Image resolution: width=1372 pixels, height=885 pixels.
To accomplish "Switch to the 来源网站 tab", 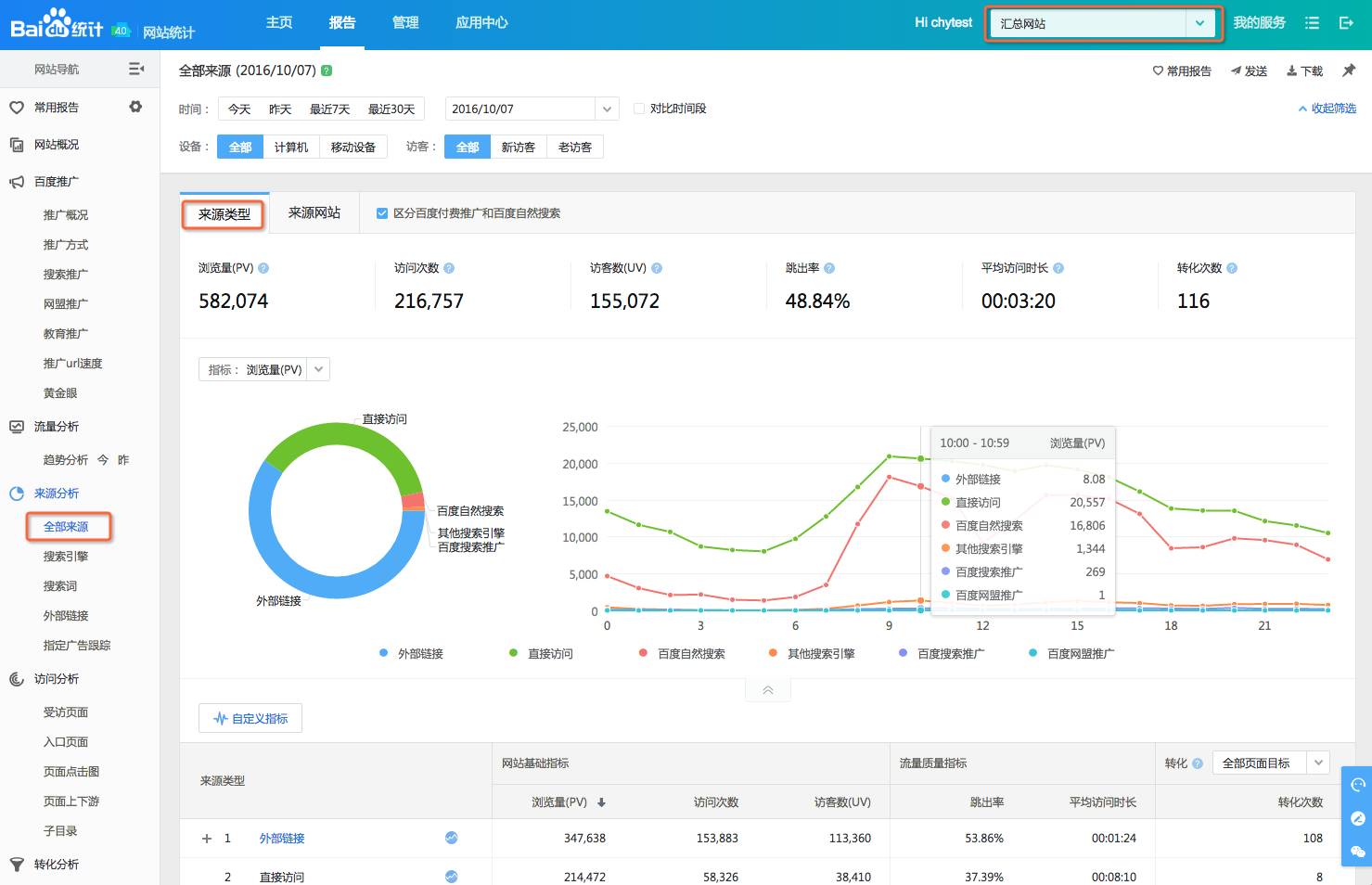I will pos(314,213).
